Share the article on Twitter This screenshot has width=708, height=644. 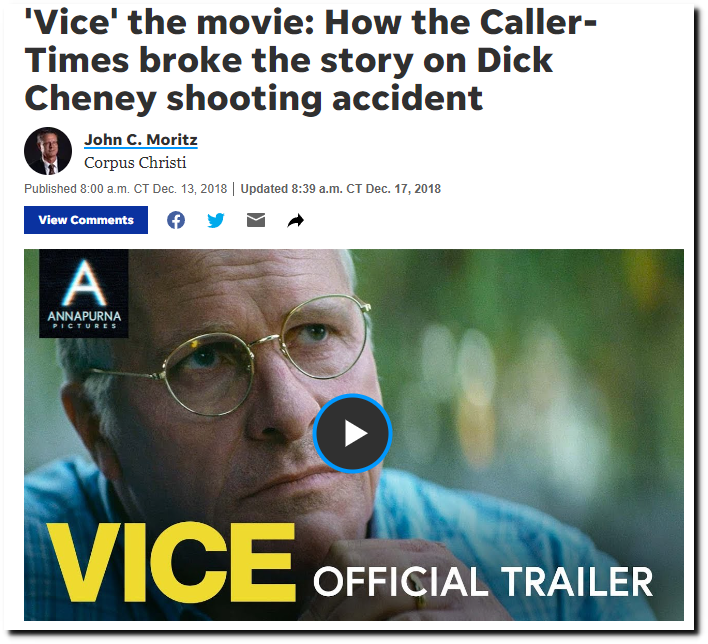tap(216, 220)
